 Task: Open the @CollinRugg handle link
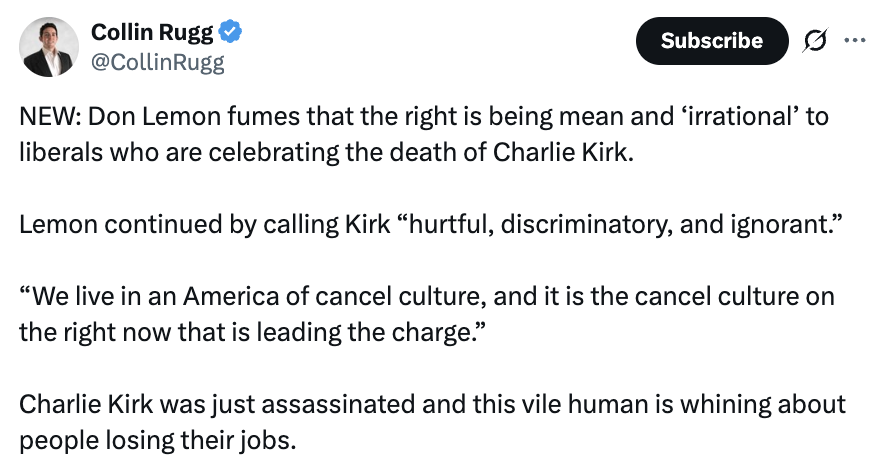(x=158, y=63)
